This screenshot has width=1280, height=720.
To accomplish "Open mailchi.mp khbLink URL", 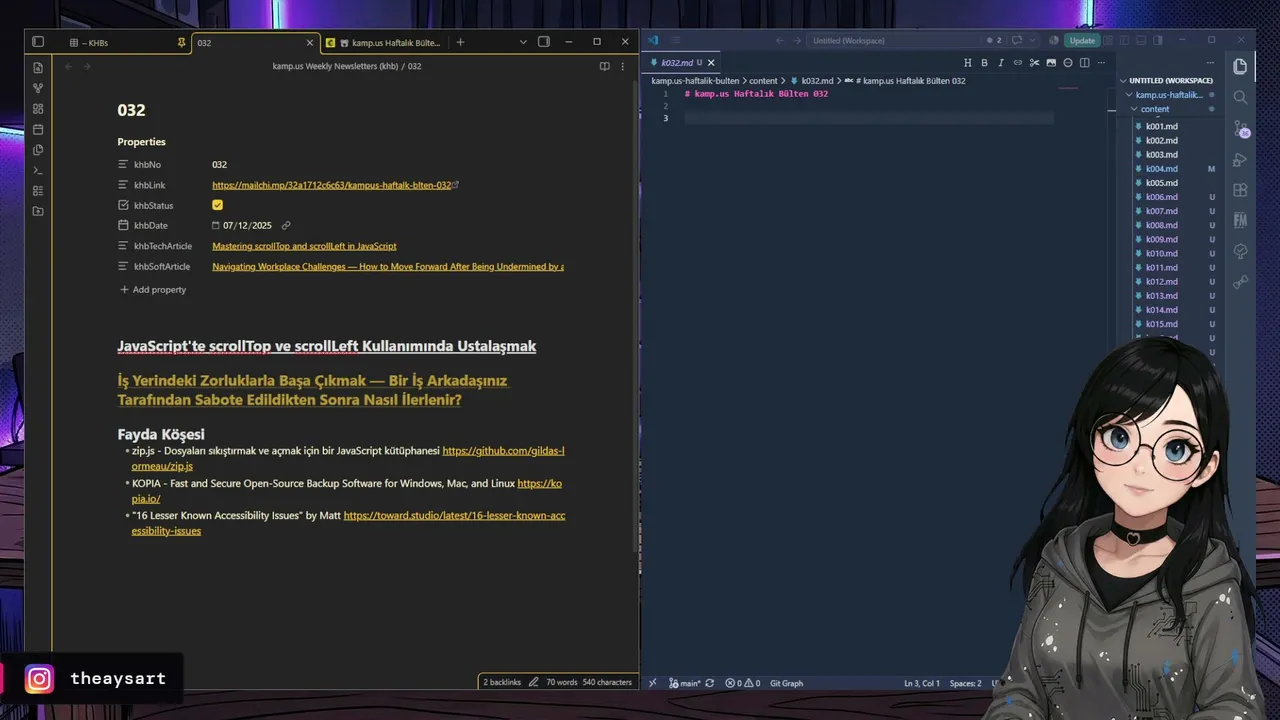I will pos(332,185).
